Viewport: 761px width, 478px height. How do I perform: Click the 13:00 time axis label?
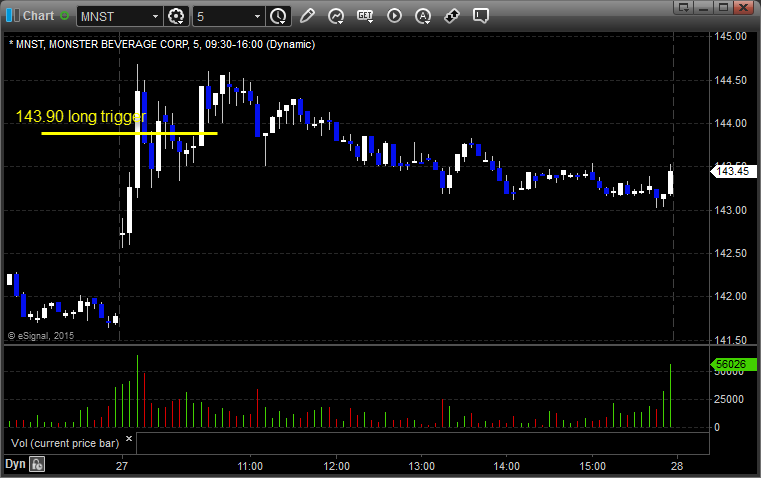tap(421, 466)
